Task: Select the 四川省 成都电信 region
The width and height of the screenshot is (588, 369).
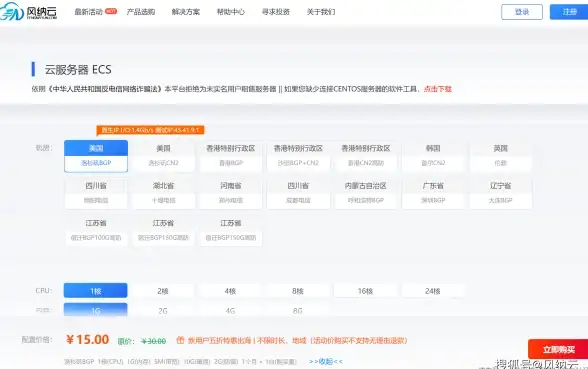Action: pyautogui.click(x=298, y=193)
